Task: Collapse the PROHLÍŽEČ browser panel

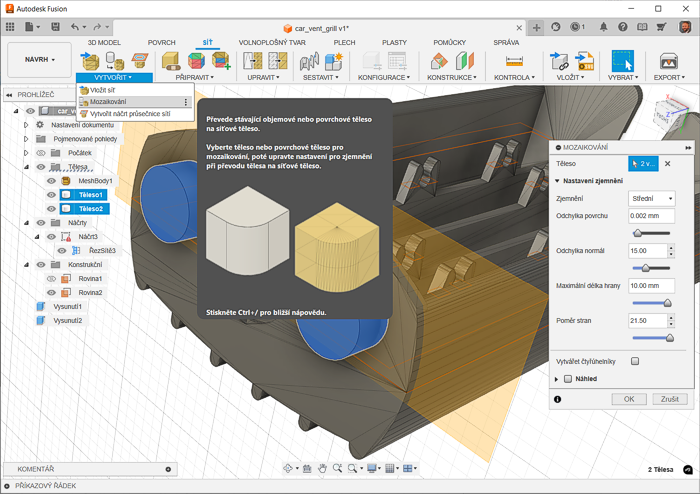Action: 9,95
